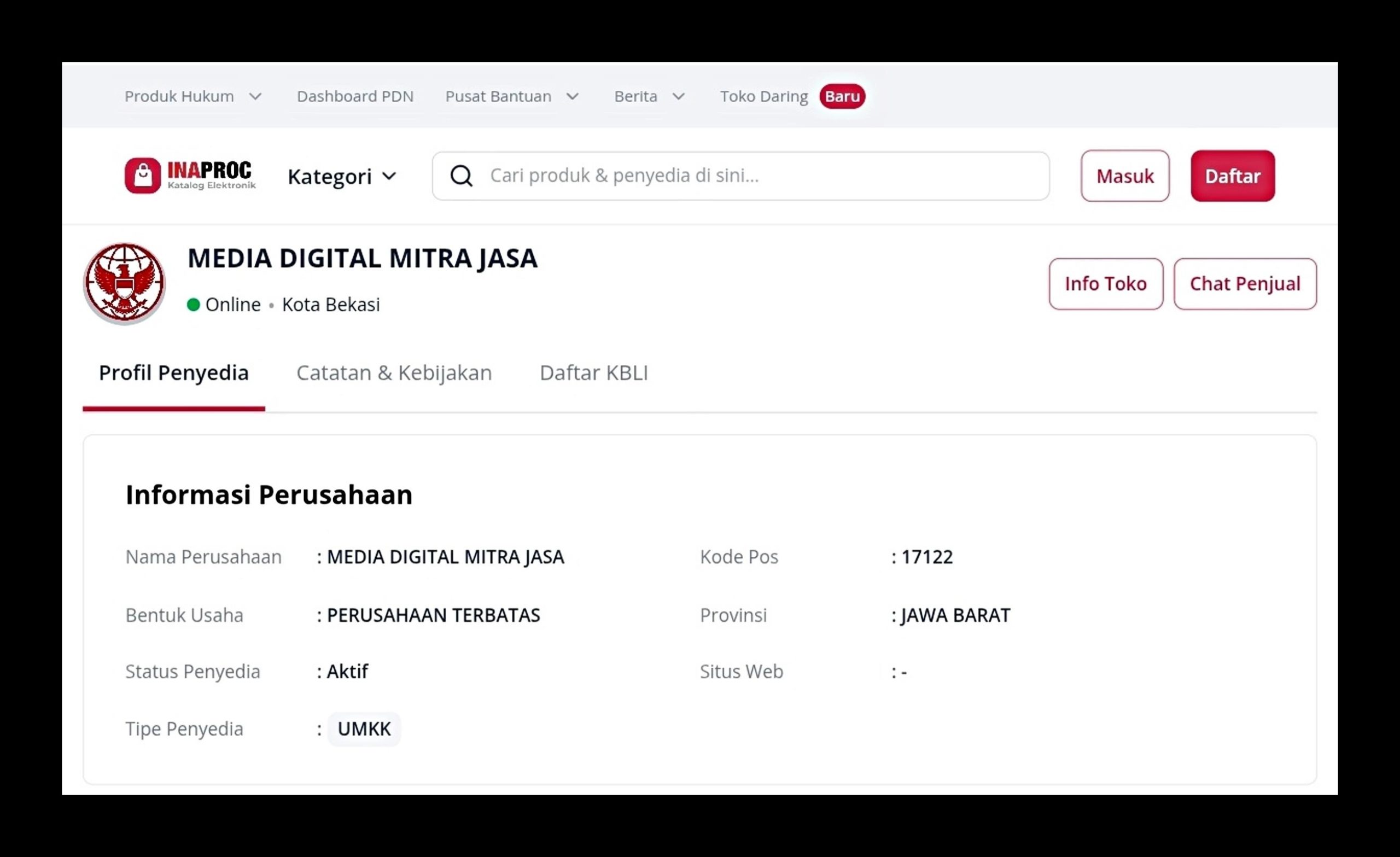Switch to the Daftar KBLI tab
This screenshot has height=857, width=1400.
click(x=593, y=373)
